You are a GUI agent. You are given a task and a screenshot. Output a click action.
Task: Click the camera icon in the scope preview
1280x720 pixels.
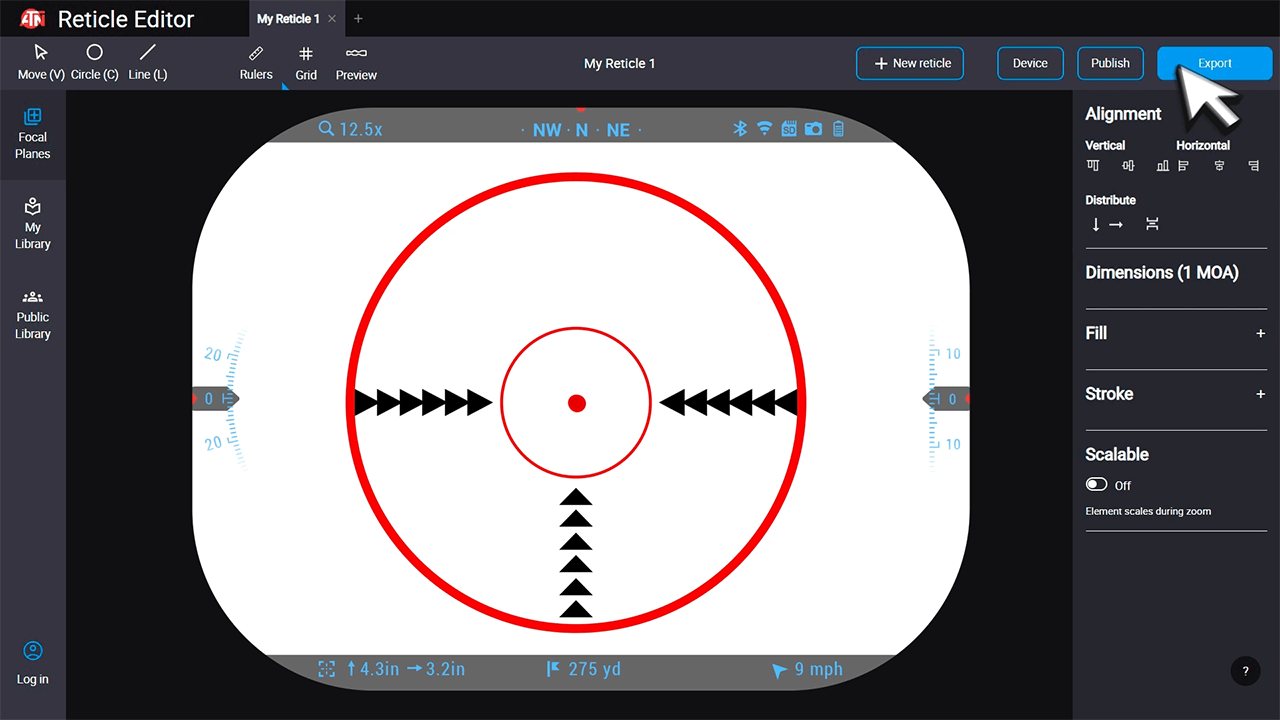tap(814, 128)
